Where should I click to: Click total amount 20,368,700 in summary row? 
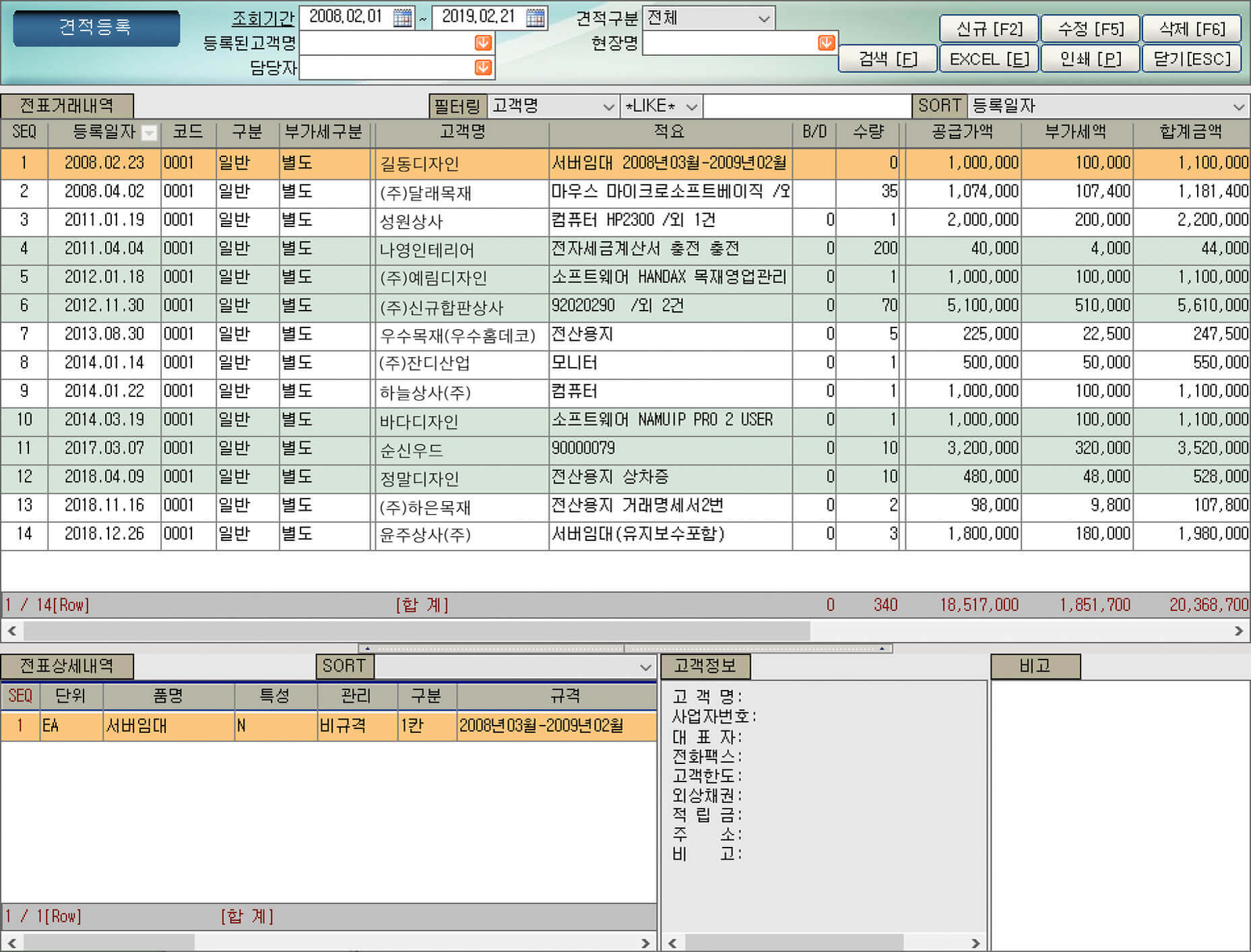1209,605
